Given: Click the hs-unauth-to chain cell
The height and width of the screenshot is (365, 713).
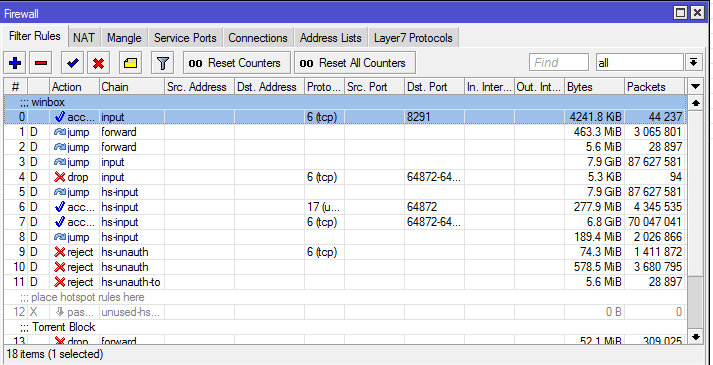Looking at the screenshot, I should tap(131, 282).
